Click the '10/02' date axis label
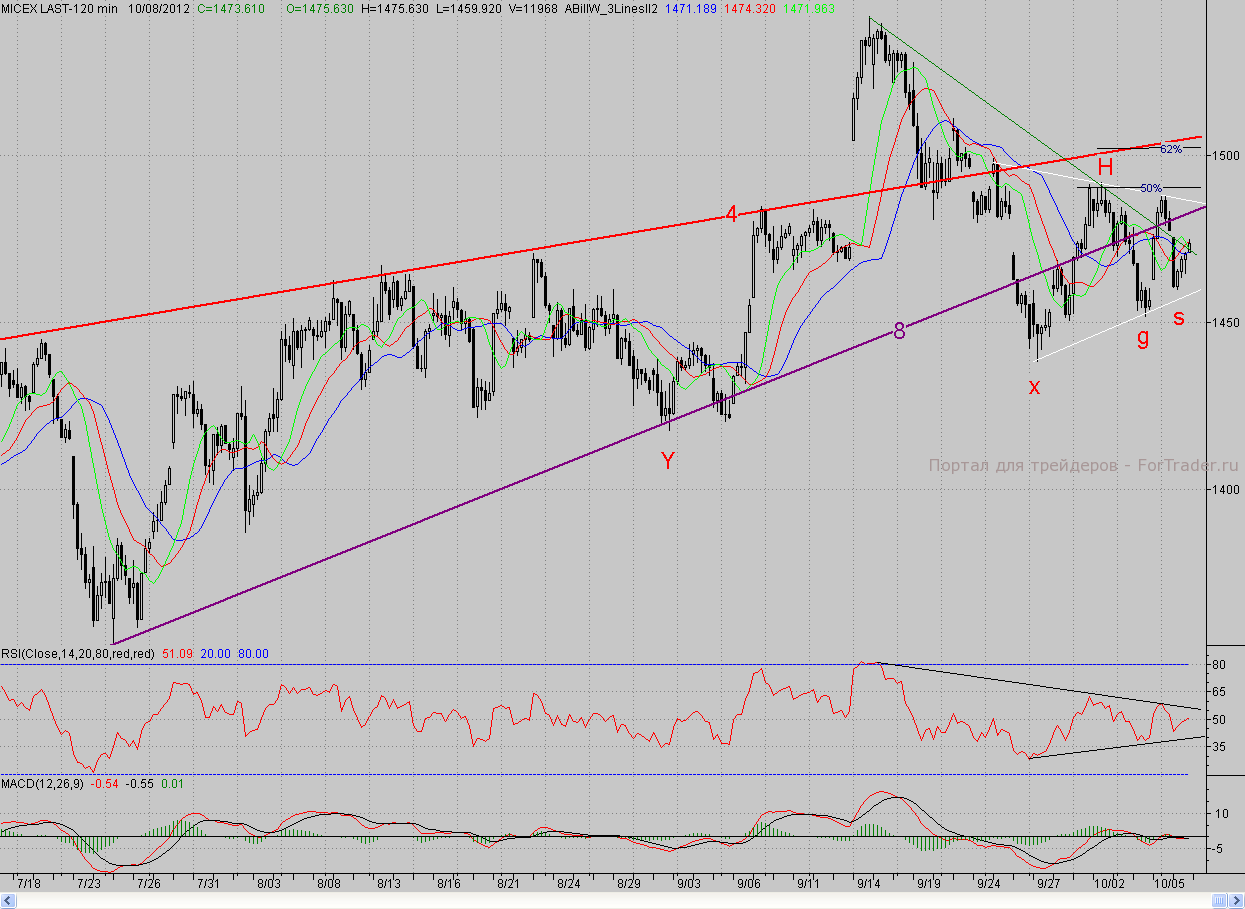Image resolution: width=1245 pixels, height=909 pixels. pos(1107,884)
